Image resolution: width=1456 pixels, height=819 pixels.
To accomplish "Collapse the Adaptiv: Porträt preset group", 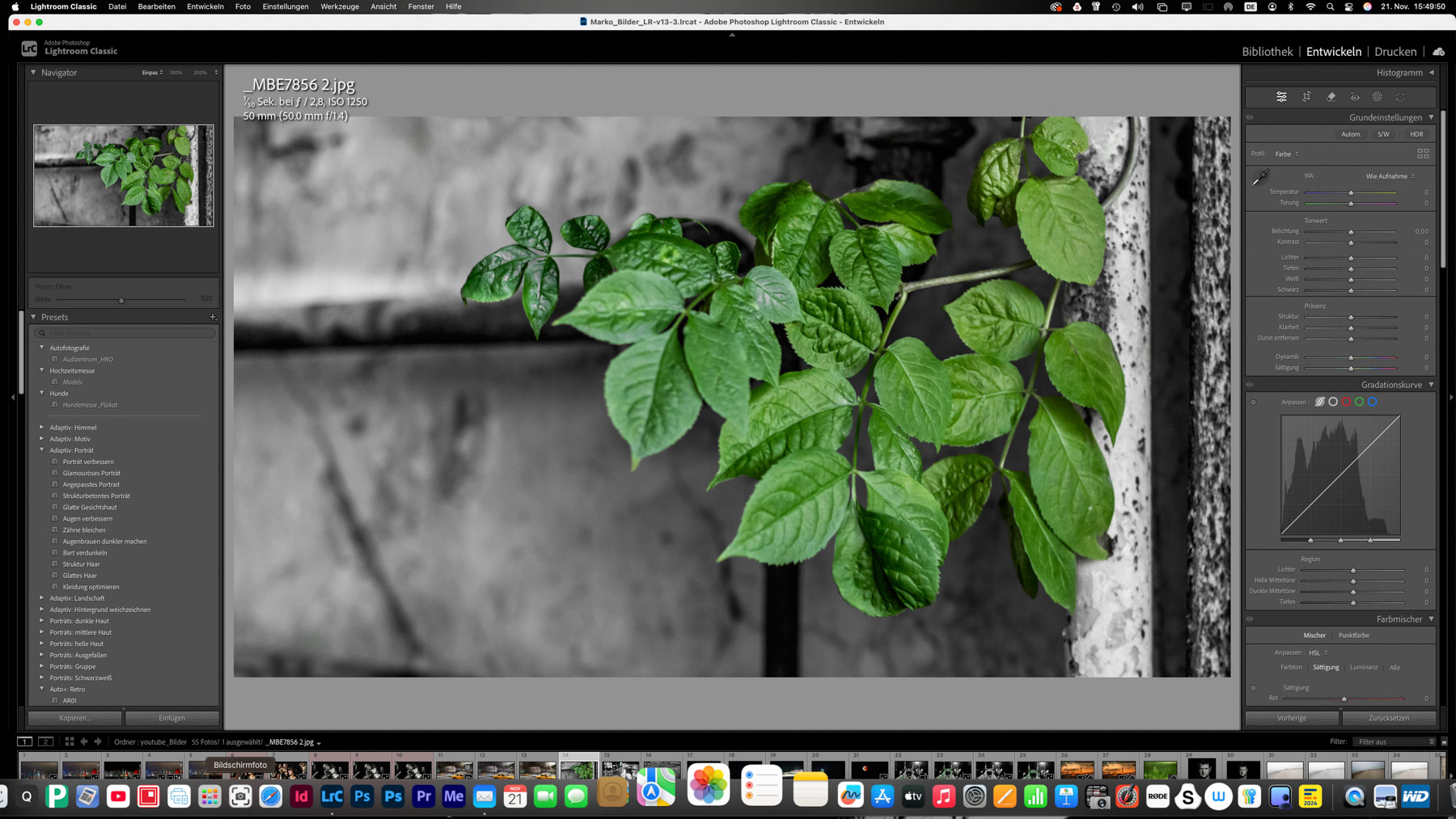I will [x=42, y=450].
